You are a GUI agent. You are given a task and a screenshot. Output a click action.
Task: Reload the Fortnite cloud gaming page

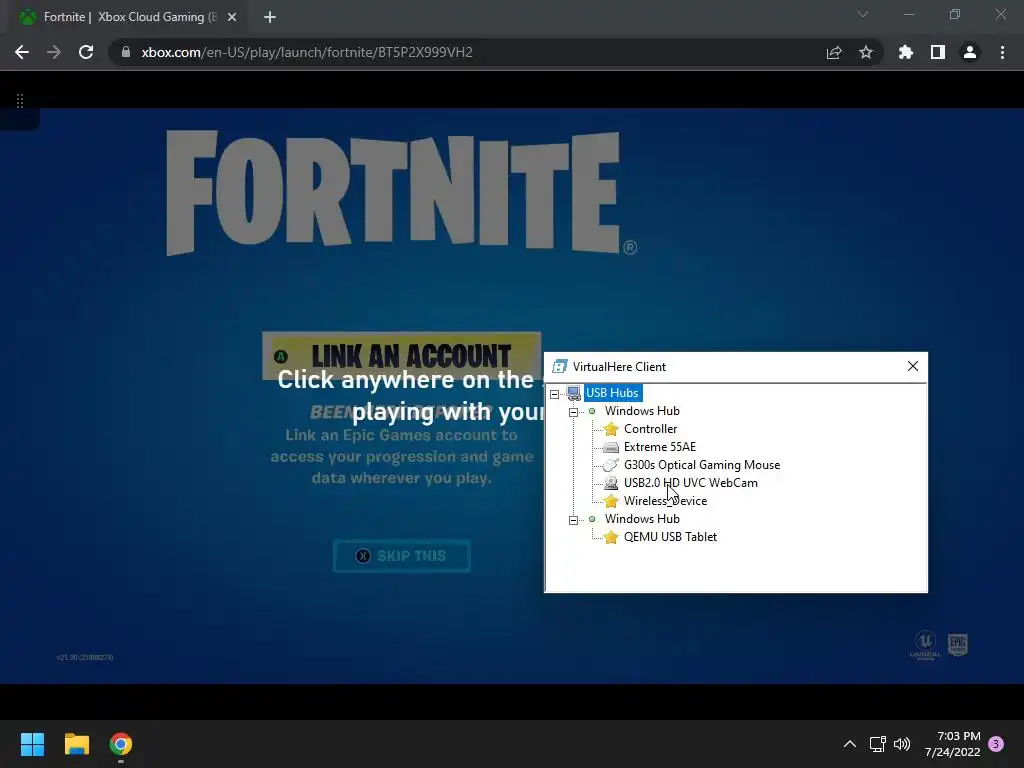tap(86, 52)
